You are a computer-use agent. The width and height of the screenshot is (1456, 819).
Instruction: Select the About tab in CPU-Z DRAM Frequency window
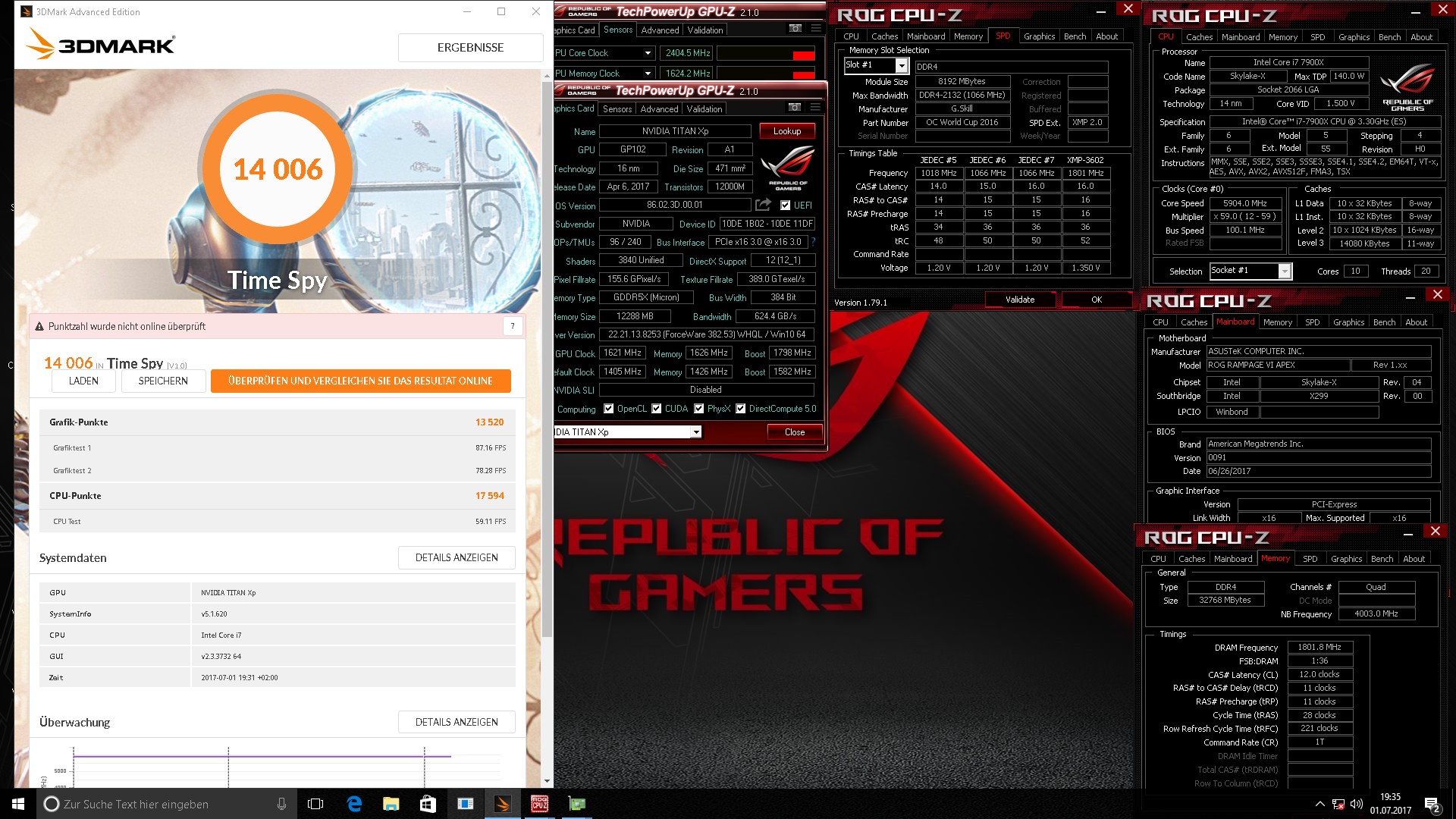point(1414,559)
